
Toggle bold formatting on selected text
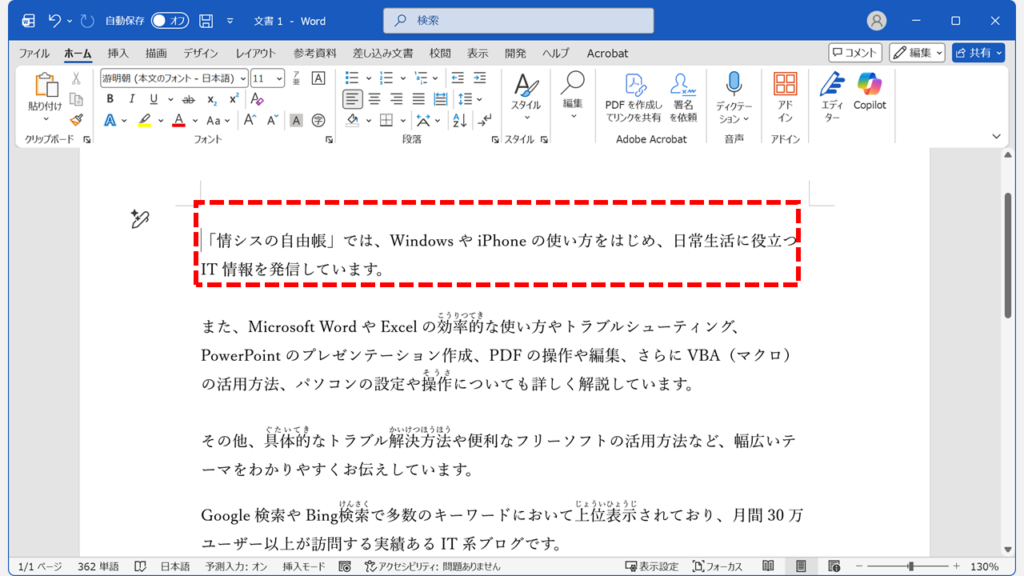click(x=111, y=98)
